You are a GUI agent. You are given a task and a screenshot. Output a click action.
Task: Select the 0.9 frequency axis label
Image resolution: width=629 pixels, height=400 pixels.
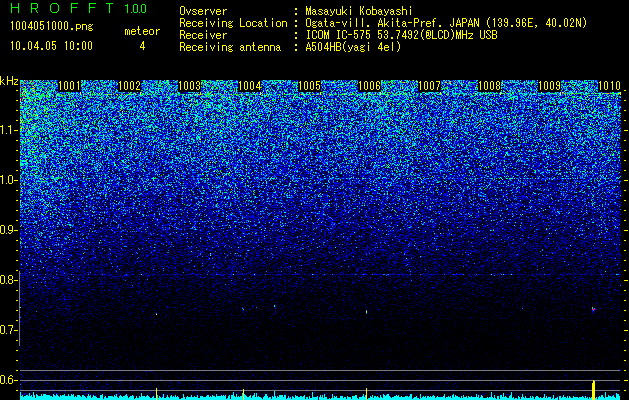[x=9, y=230]
